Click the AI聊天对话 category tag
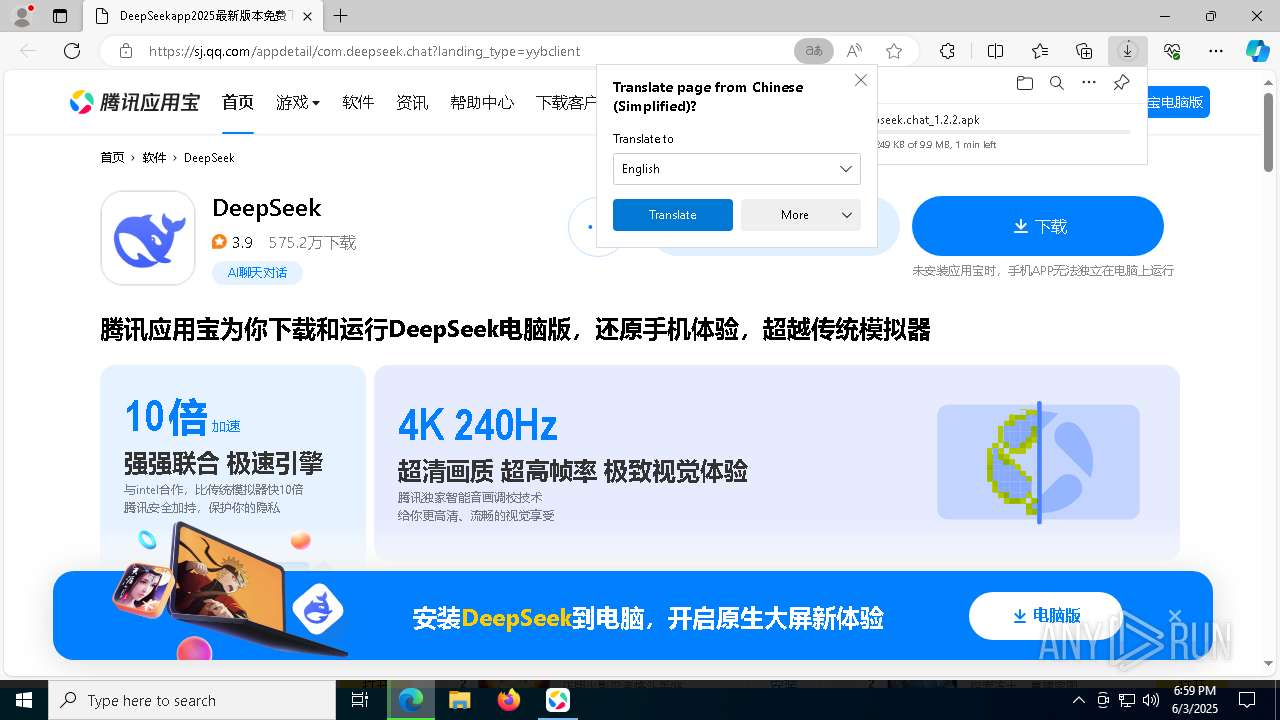 coord(257,272)
